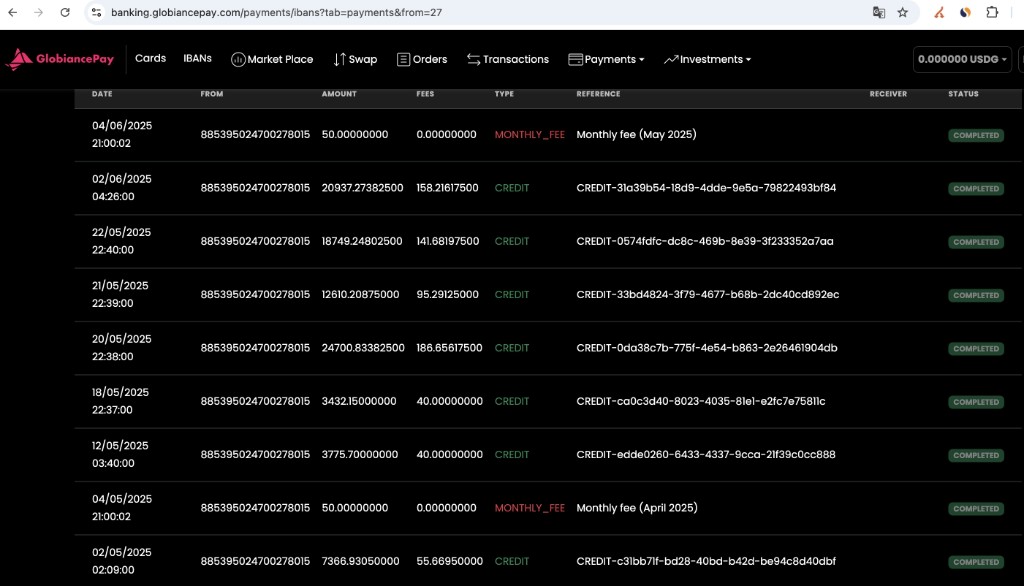
Task: Open site information icon in address bar
Action: pos(96,12)
